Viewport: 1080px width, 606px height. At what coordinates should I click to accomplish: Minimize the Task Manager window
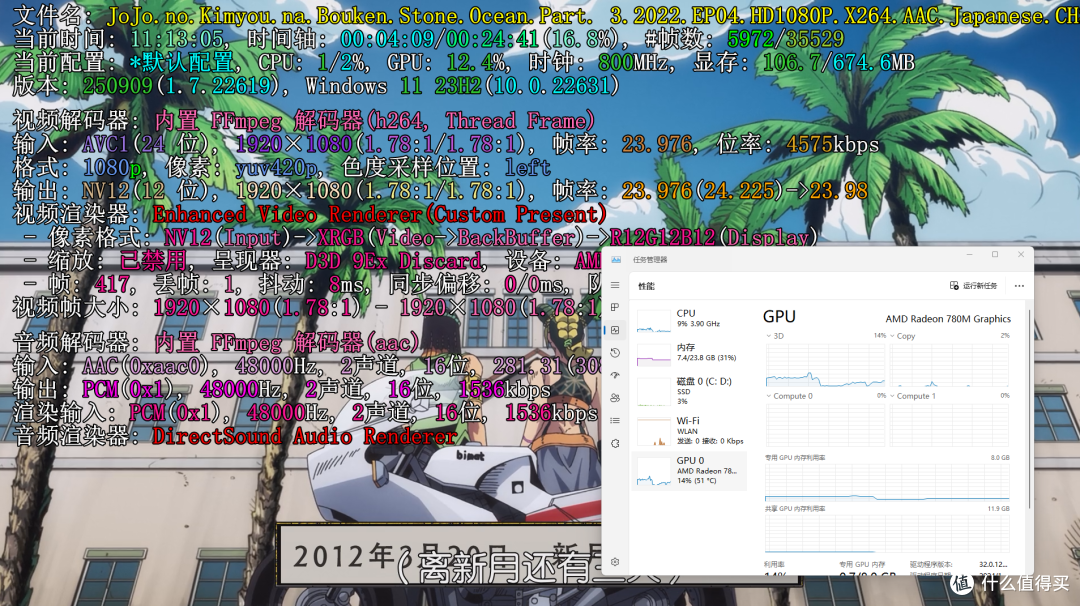969,255
